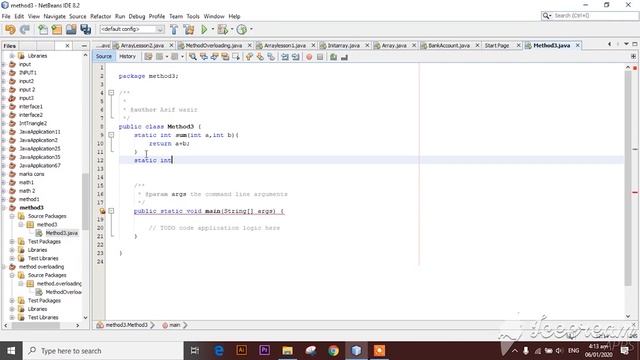Open the Profile Project dropdown arrow
The image size is (640, 360).
coord(251,29)
